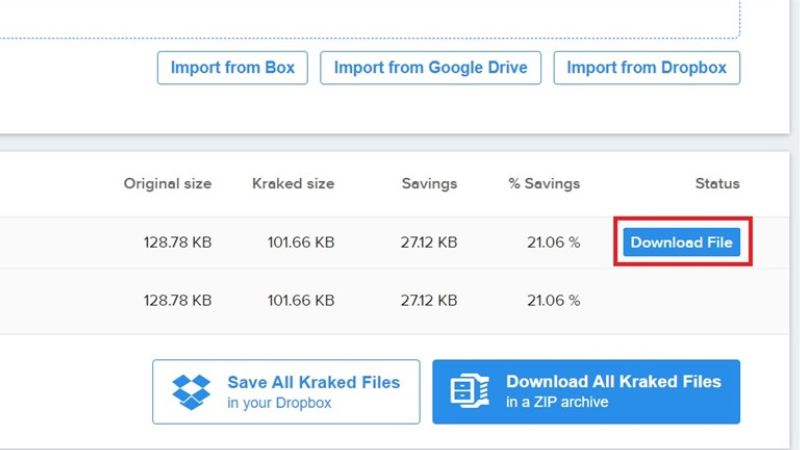The height and width of the screenshot is (450, 800).
Task: Click the % Savings column header
Action: click(544, 184)
